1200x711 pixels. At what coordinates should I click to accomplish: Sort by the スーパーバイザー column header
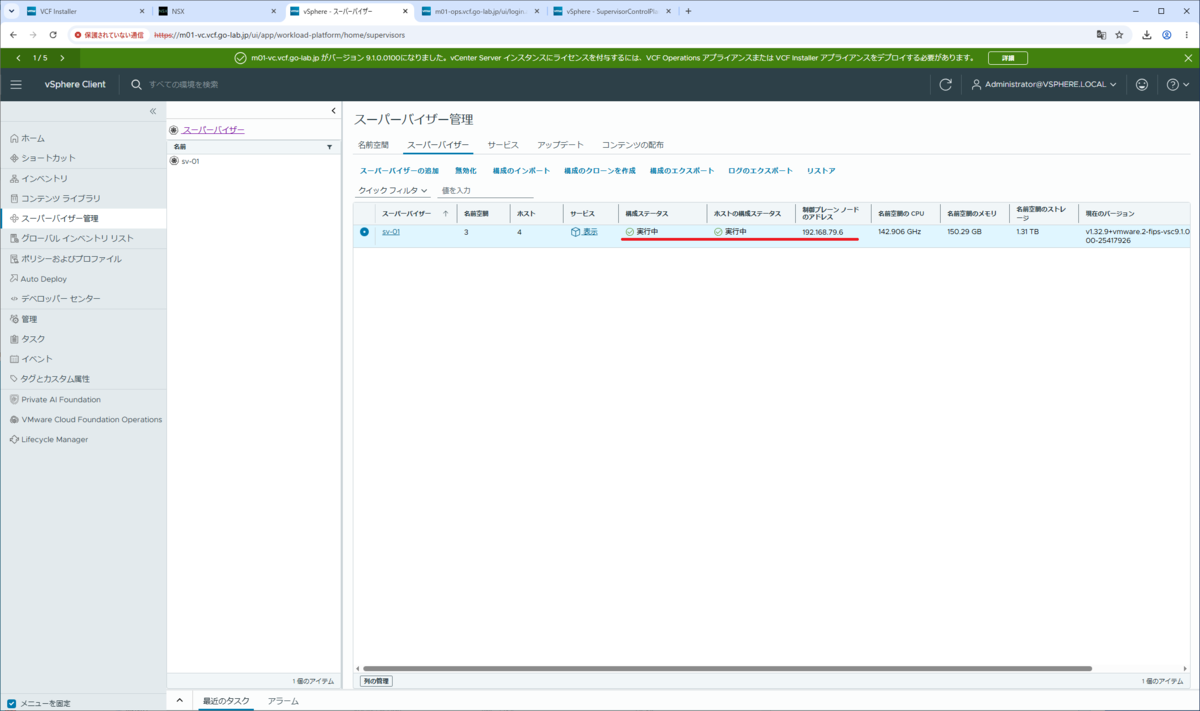[x=406, y=213]
